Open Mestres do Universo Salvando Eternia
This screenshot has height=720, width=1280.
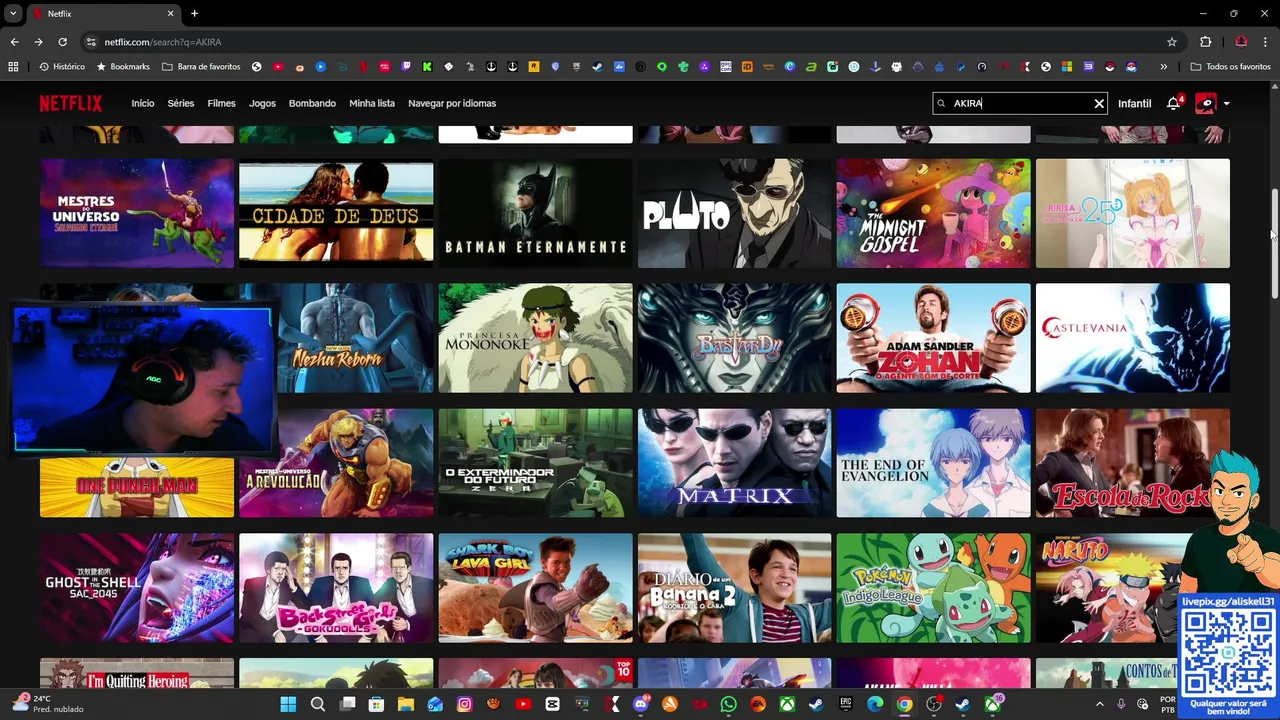tap(137, 213)
